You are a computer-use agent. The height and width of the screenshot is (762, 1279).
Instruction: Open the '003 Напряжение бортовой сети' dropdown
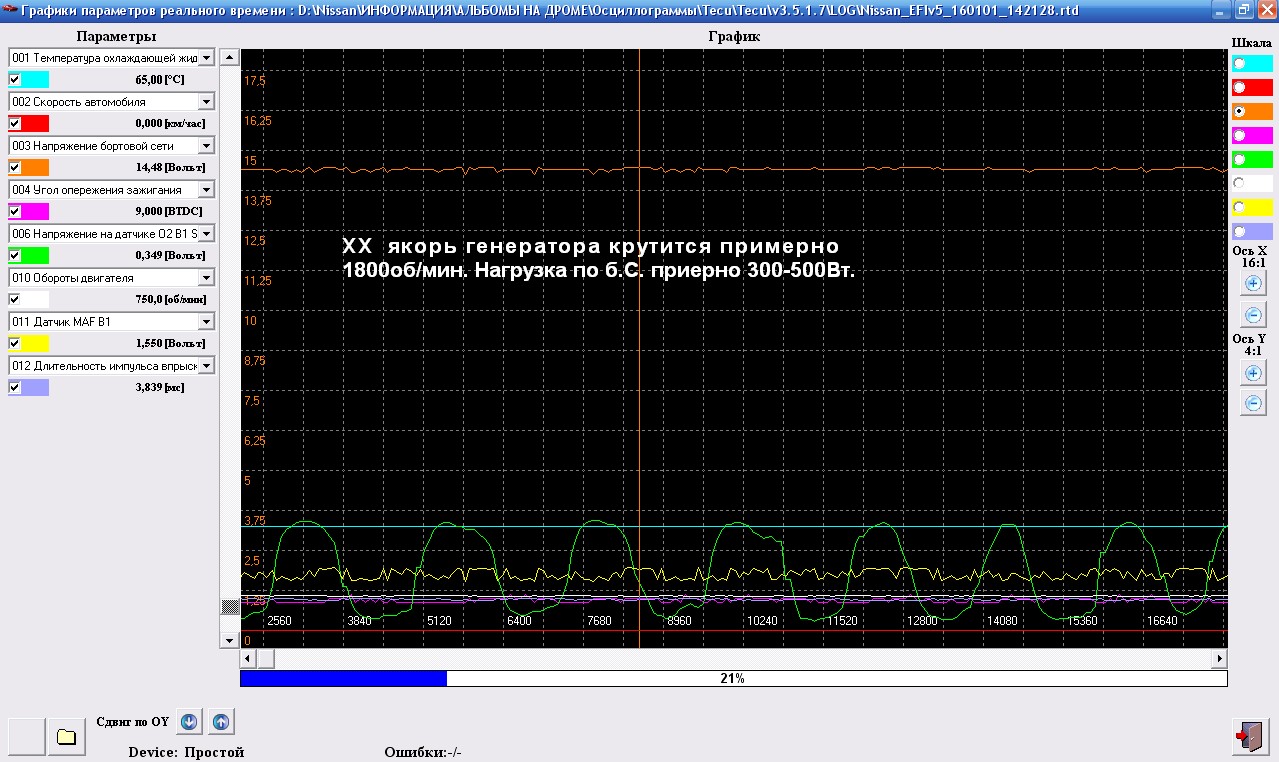[206, 146]
